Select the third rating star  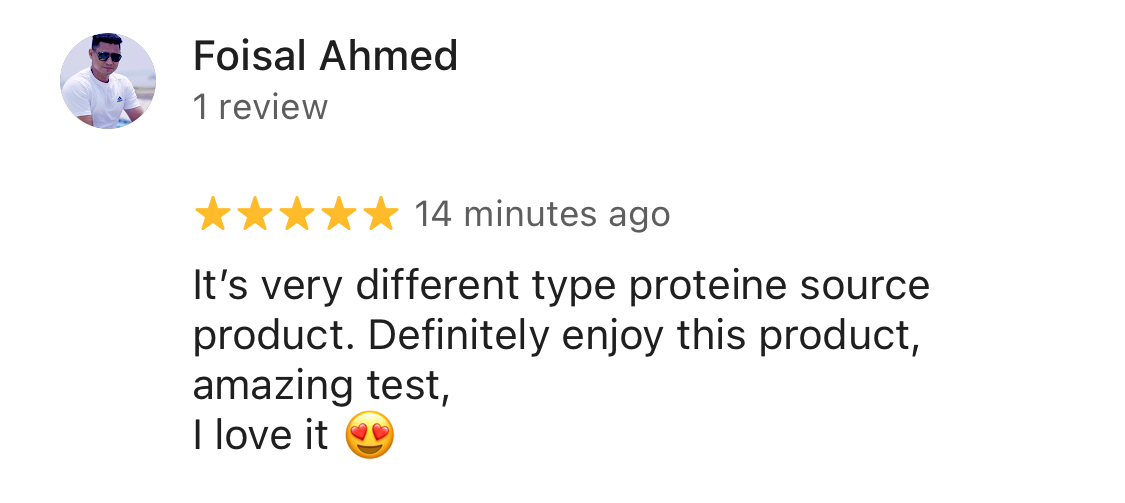(x=296, y=215)
